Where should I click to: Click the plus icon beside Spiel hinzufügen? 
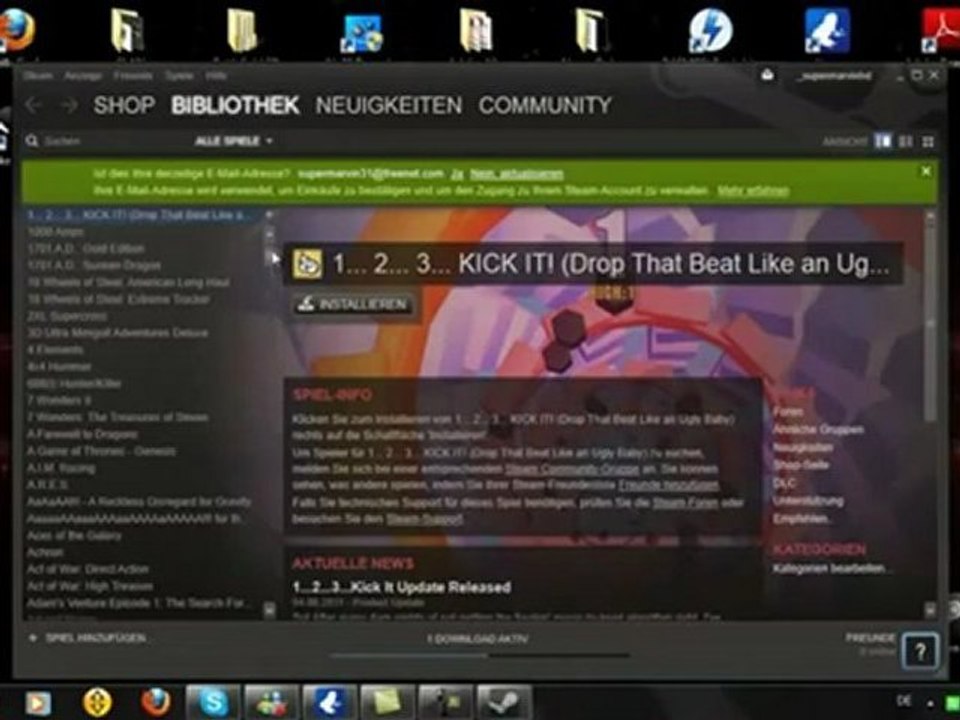pos(32,638)
